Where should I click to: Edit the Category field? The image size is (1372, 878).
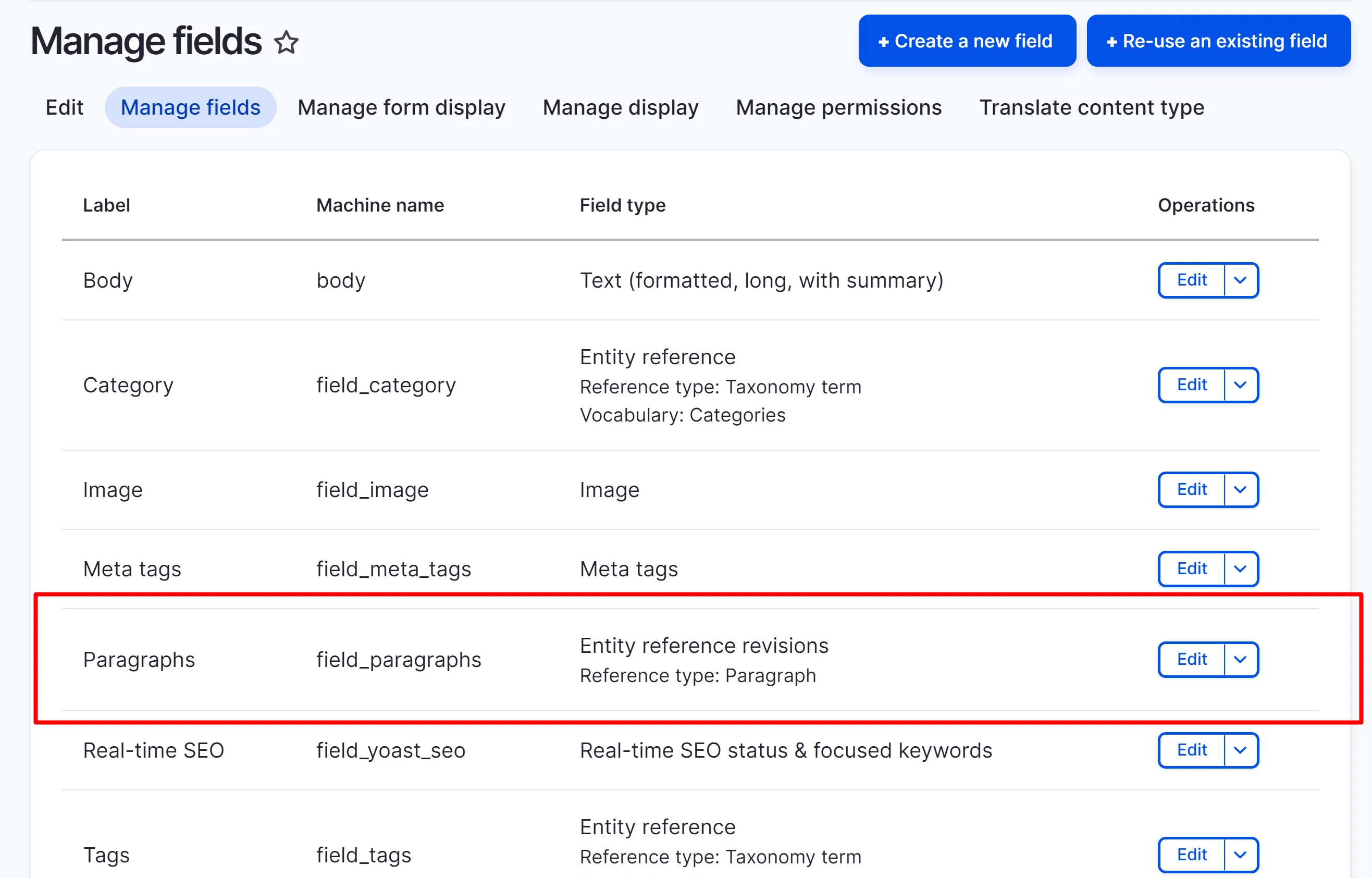coord(1191,385)
